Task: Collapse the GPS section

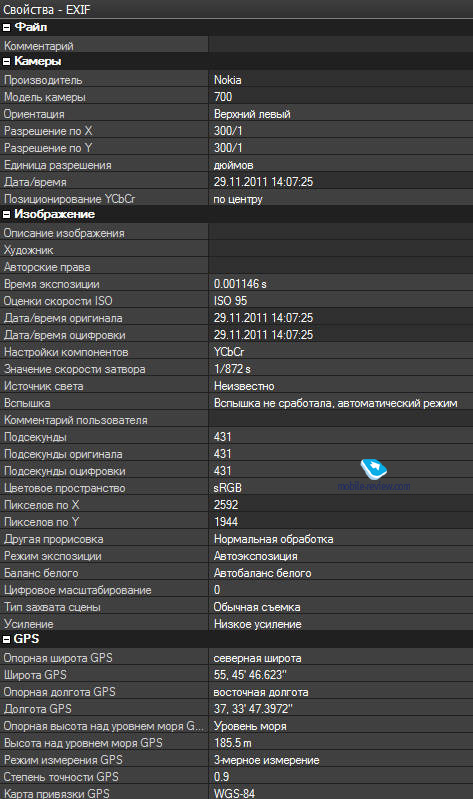Action: tap(7, 640)
